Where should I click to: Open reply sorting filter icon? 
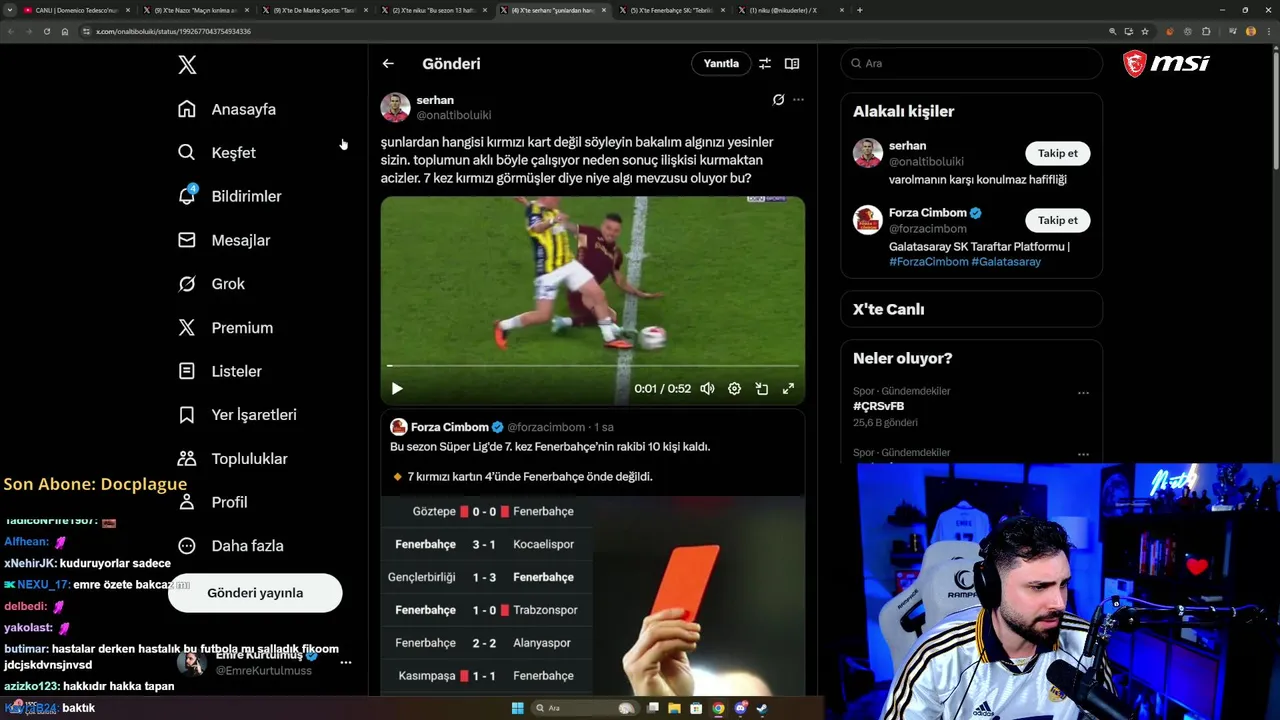coord(765,64)
